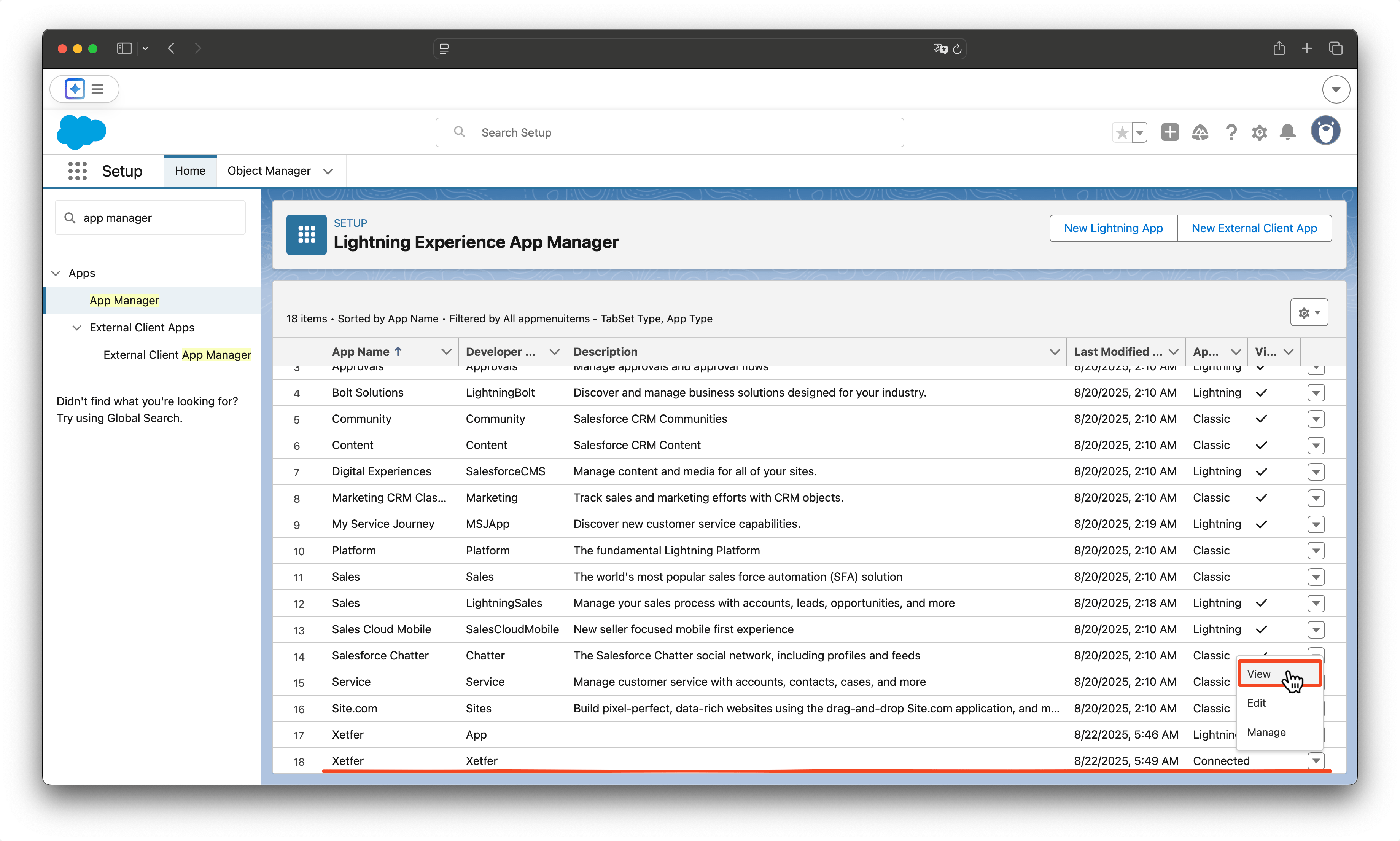Choose Manage in the context menu
Screen dimensions: 1400x841
point(1266,732)
